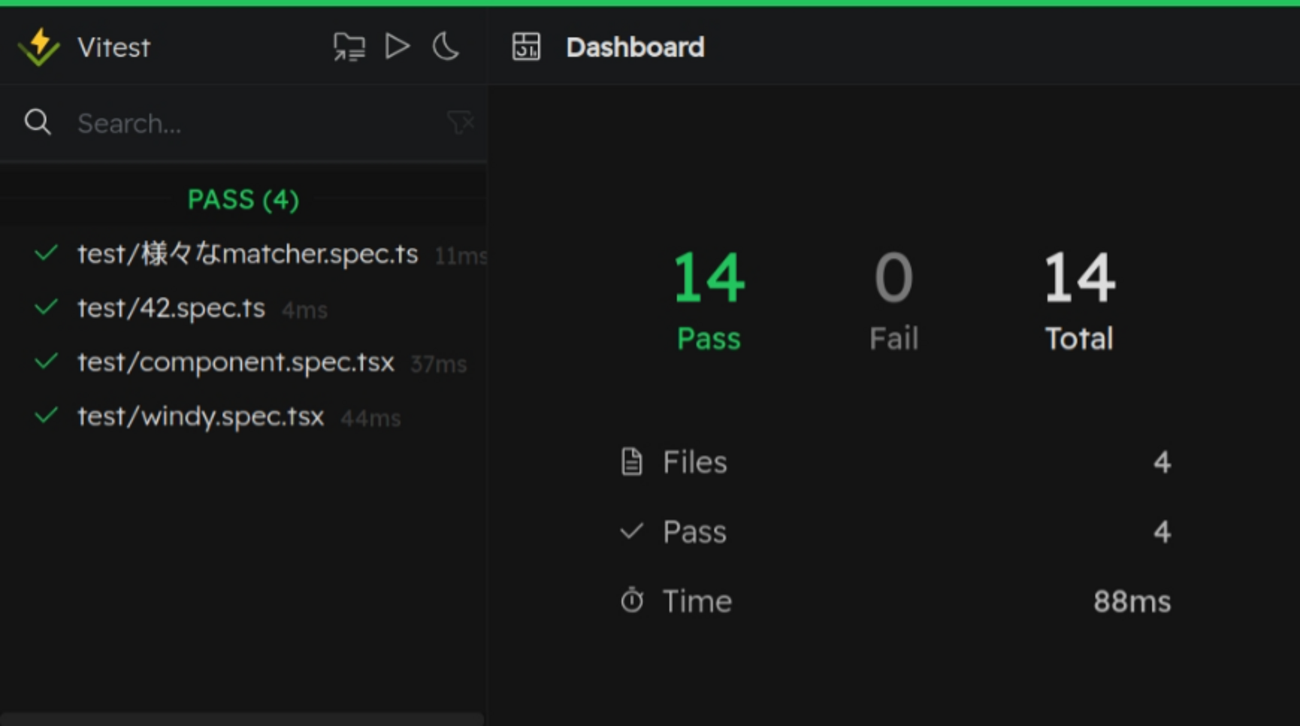Select test/42.spec.ts in the list

pyautogui.click(x=171, y=308)
